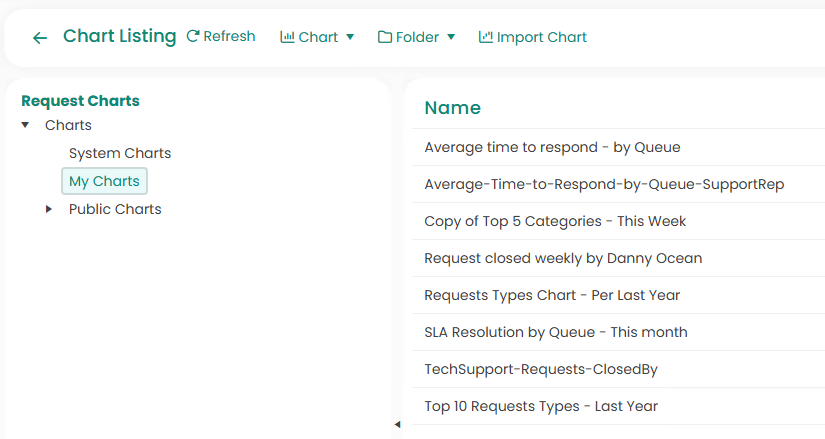Viewport: 825px width, 439px height.
Task: Collapse the Charts tree node
Action: pos(25,125)
